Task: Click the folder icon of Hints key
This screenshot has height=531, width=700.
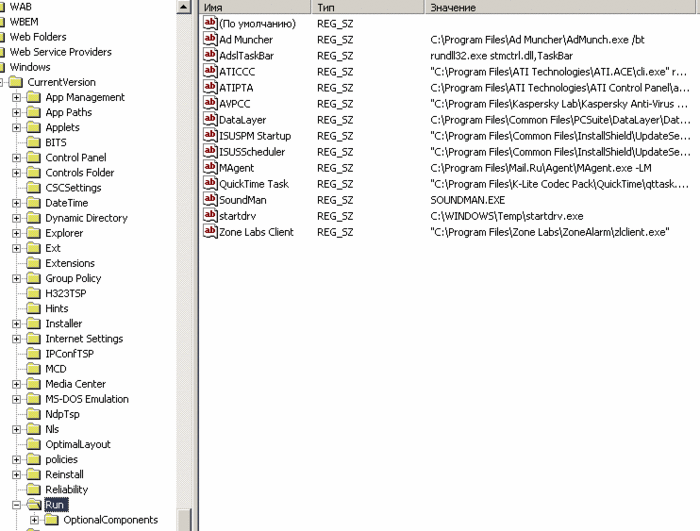Action: (33, 309)
